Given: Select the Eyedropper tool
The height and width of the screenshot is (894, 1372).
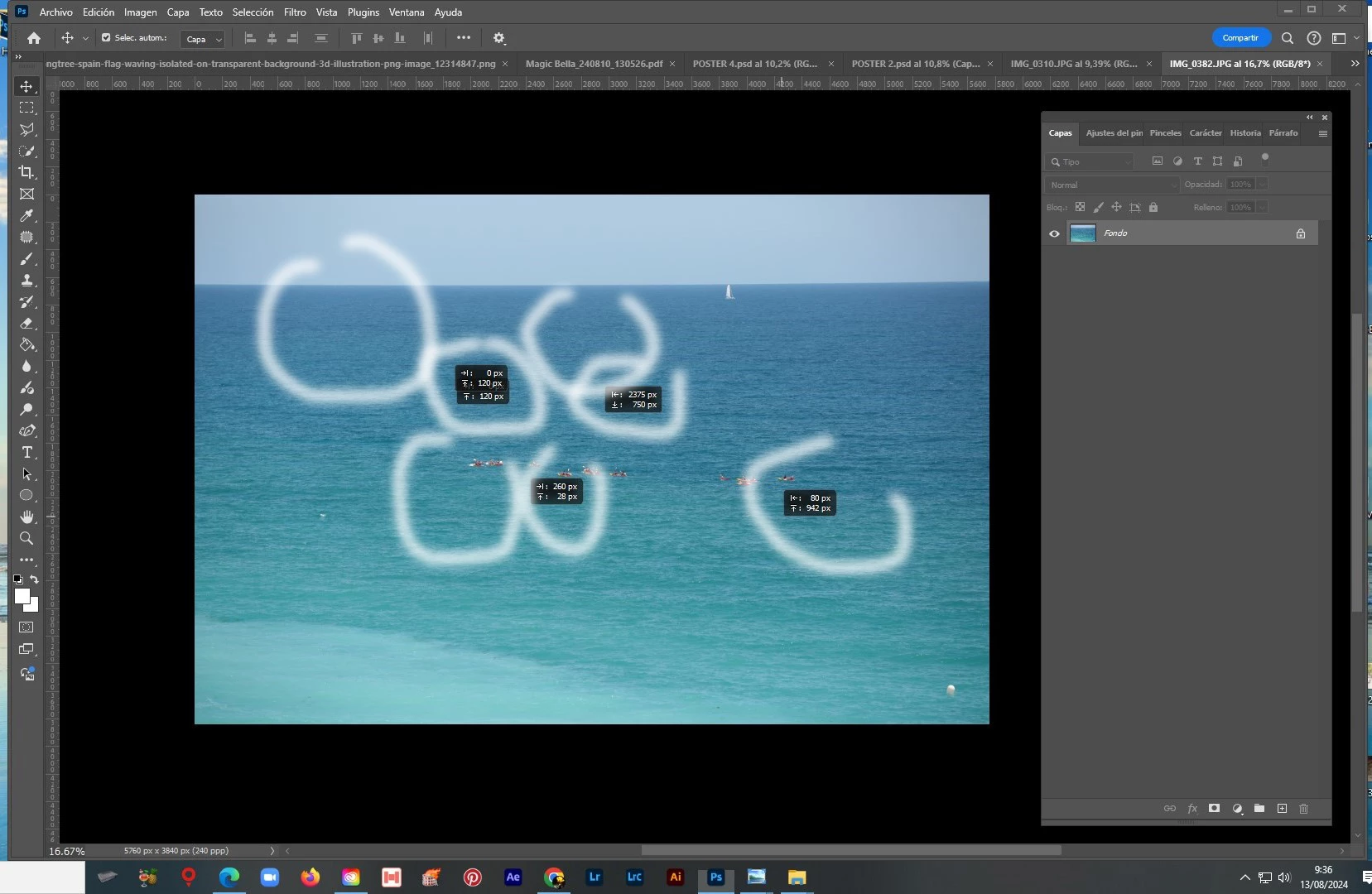Looking at the screenshot, I should click(26, 216).
